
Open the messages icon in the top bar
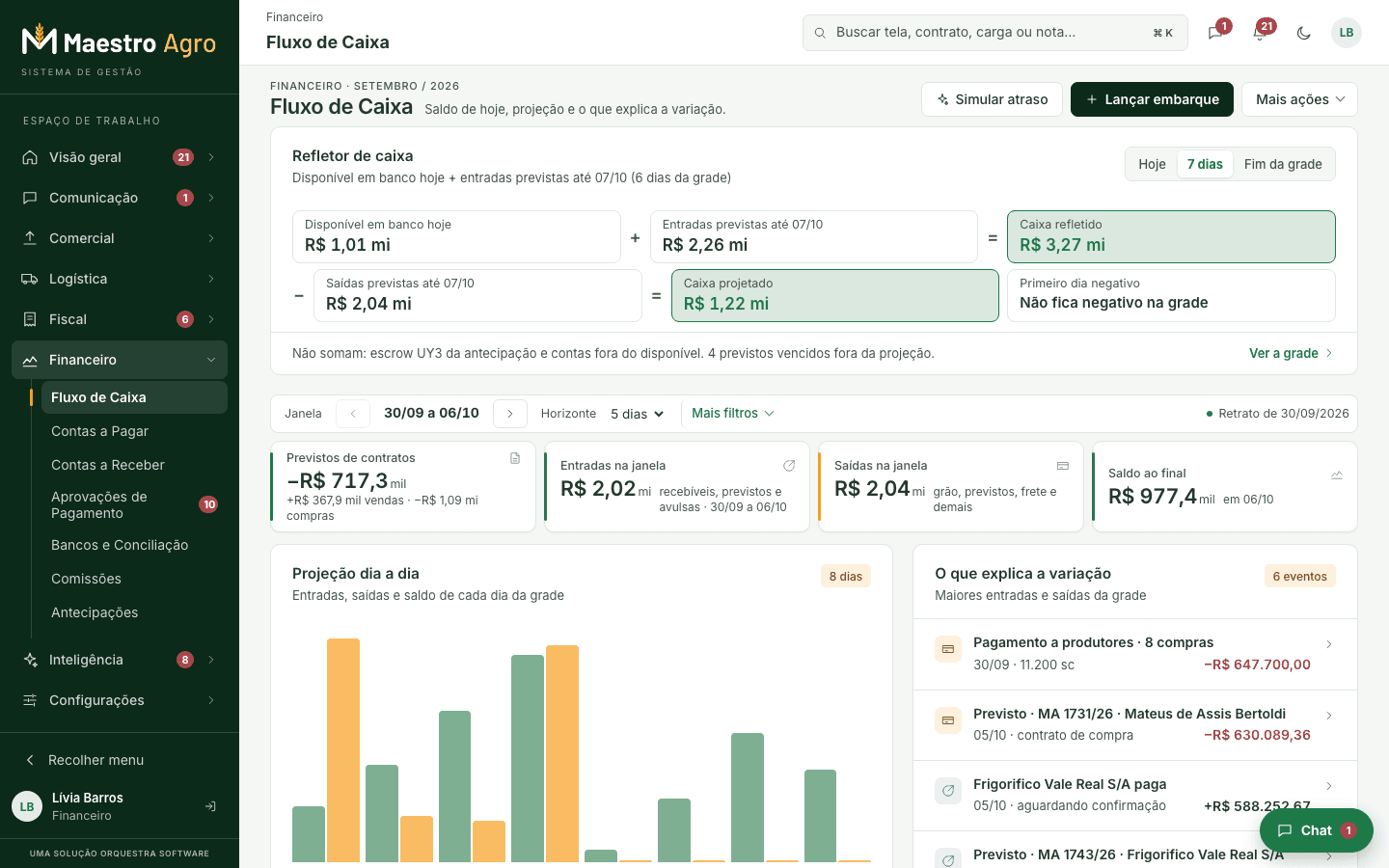coord(1215,33)
